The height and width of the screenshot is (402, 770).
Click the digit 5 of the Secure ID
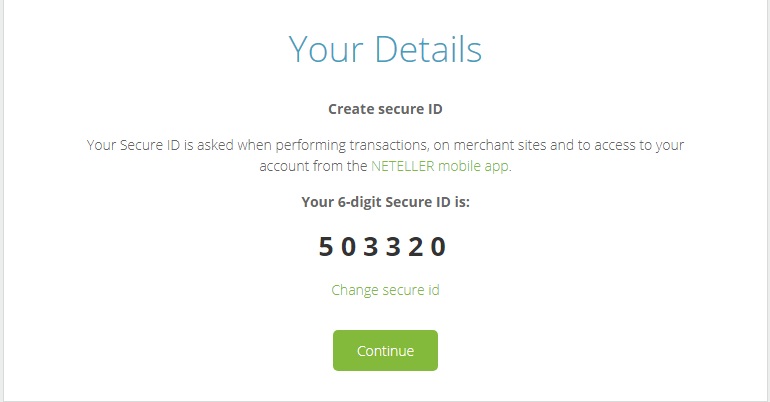coord(326,247)
